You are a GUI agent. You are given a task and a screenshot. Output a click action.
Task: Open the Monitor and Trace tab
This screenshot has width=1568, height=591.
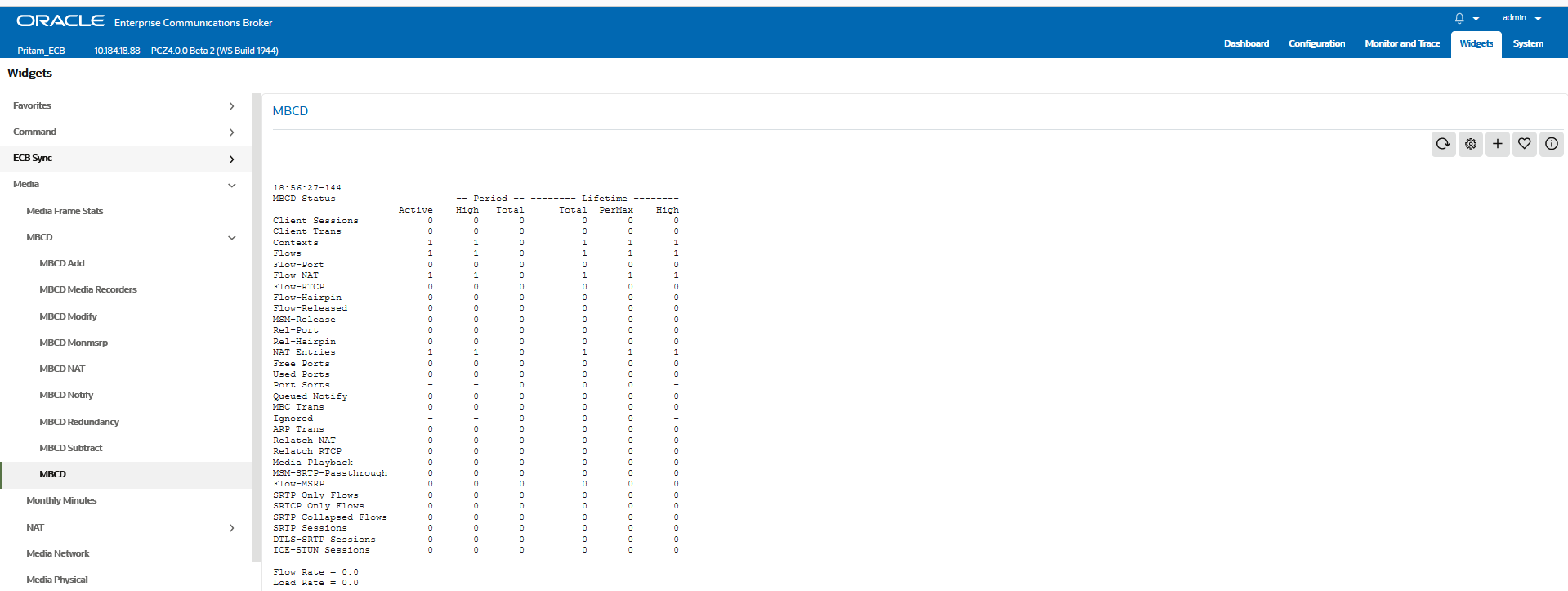point(1402,43)
